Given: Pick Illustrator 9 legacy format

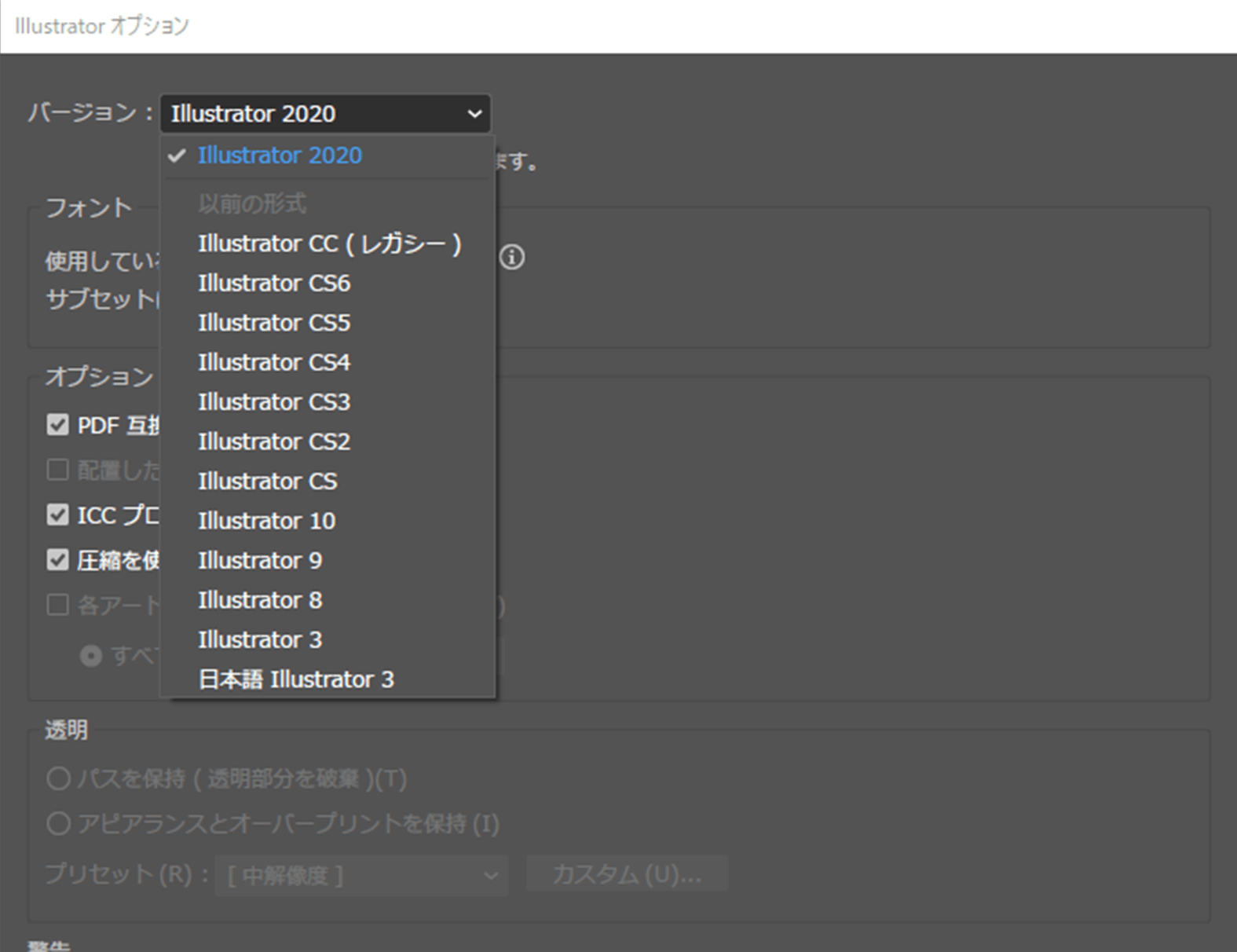Looking at the screenshot, I should coord(260,561).
